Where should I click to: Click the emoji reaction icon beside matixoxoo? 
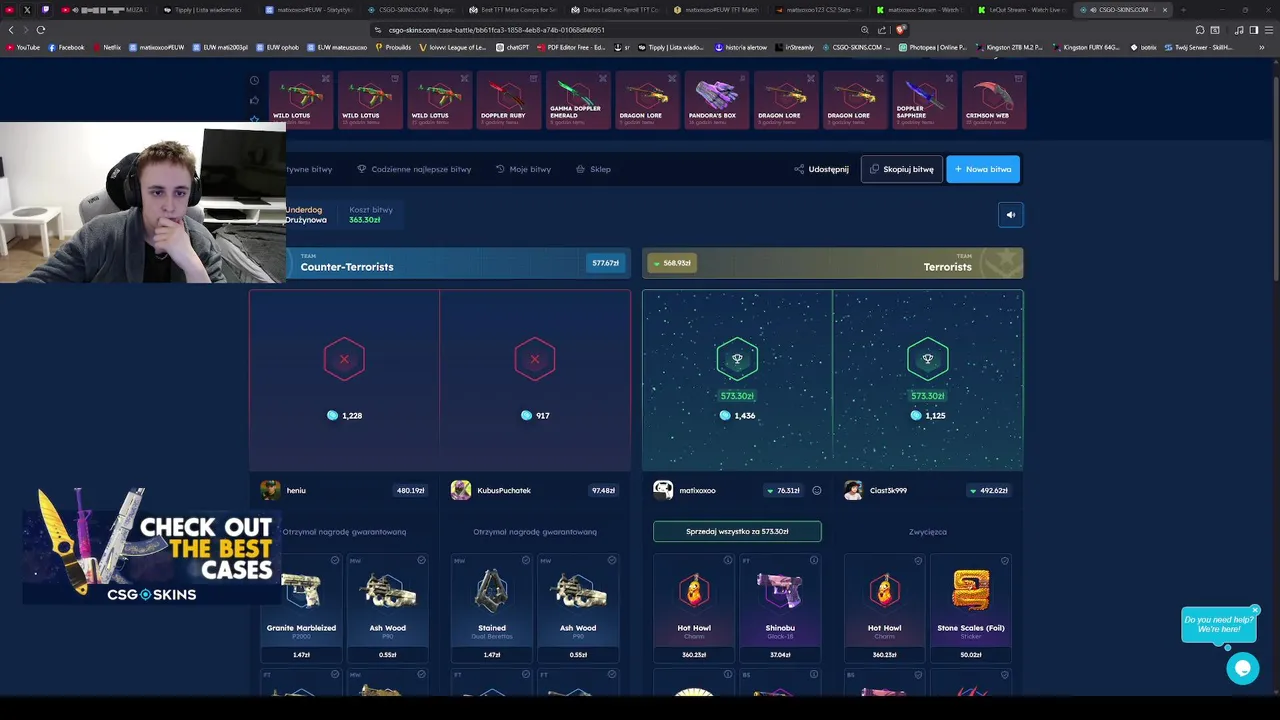(x=816, y=491)
